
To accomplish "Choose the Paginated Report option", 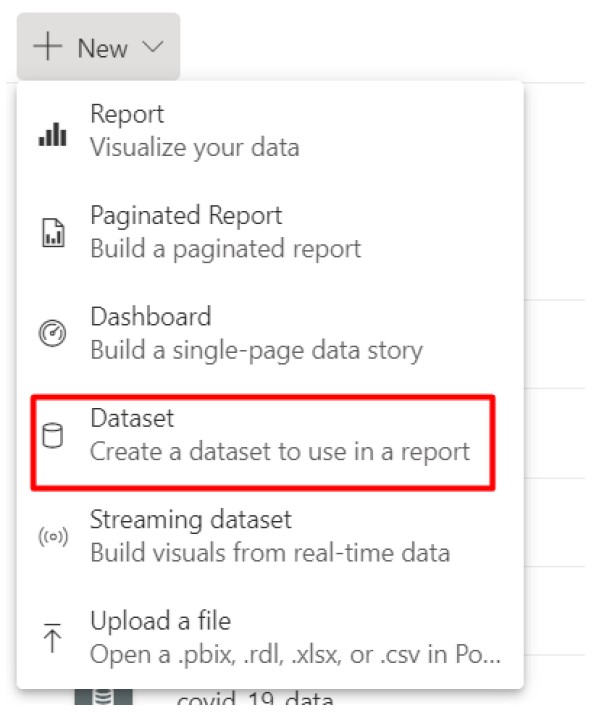I will [x=270, y=232].
